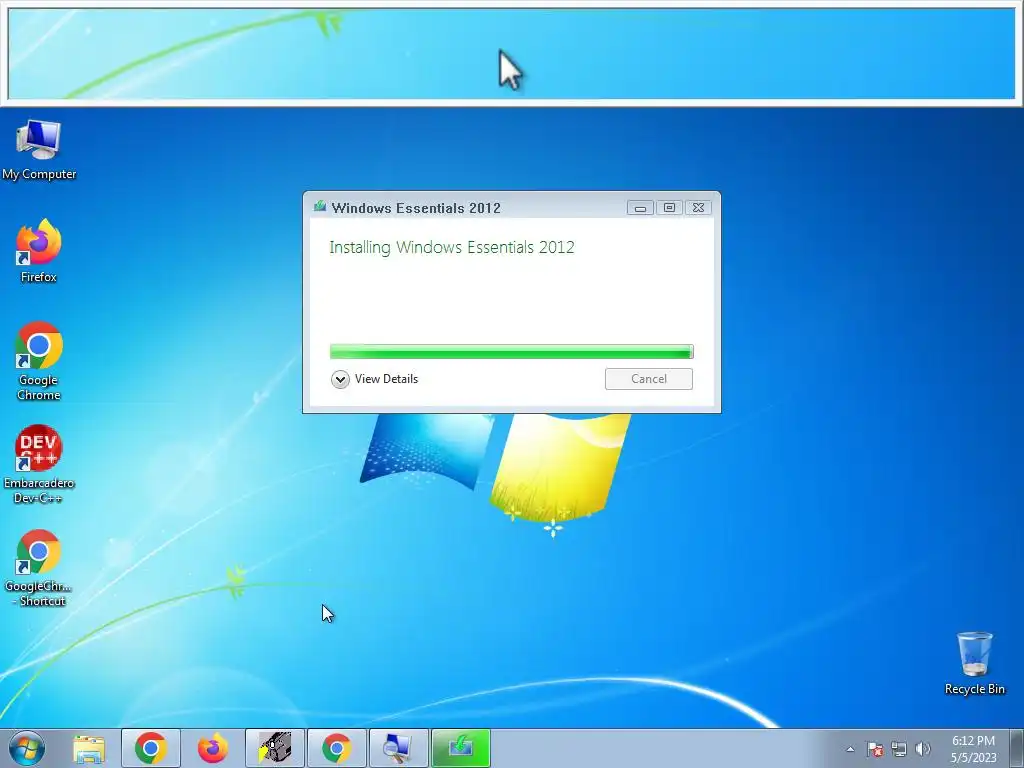Click 'Installing Windows Essentials 2012' heading

(452, 248)
